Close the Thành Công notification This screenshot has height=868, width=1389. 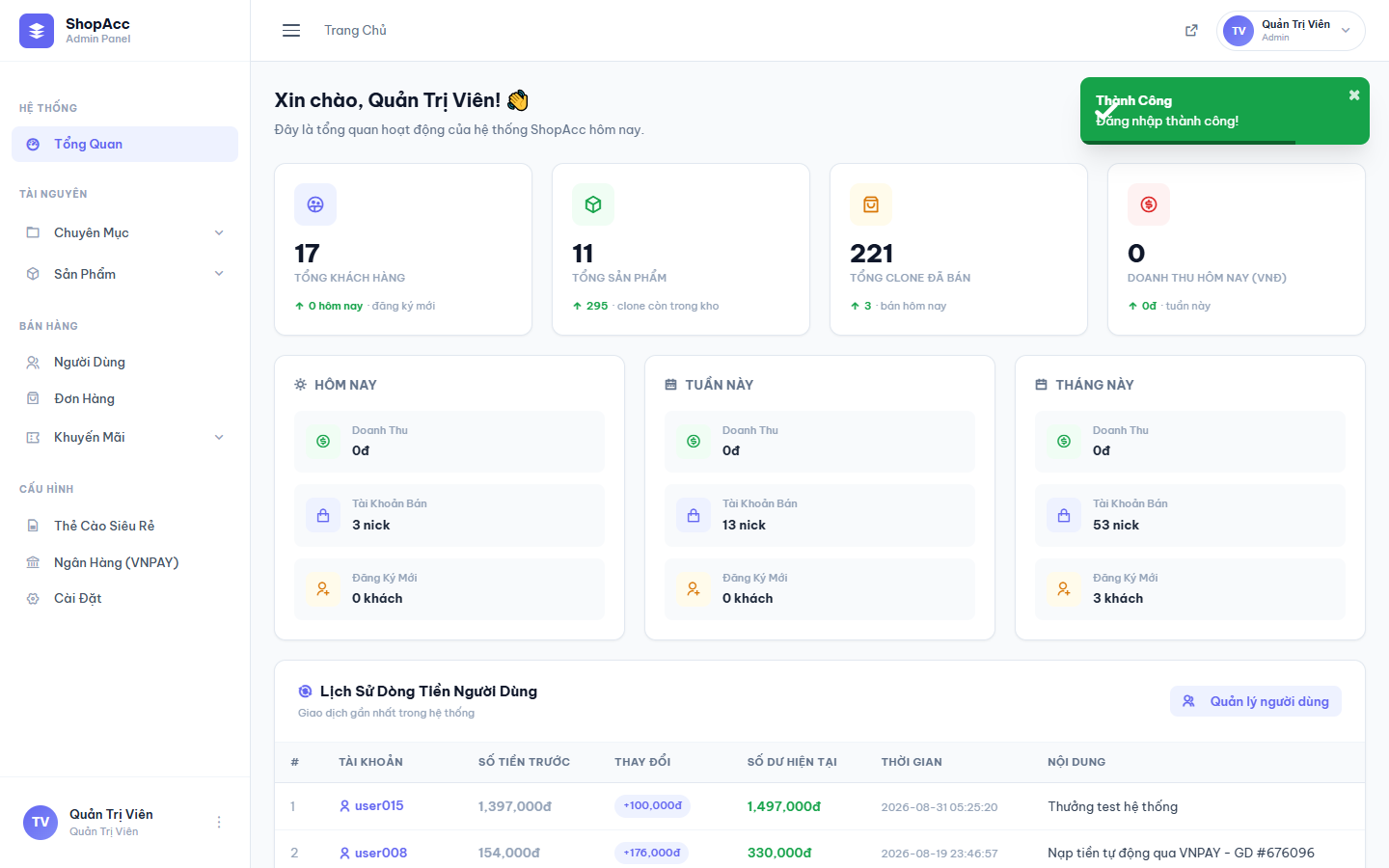[1354, 95]
